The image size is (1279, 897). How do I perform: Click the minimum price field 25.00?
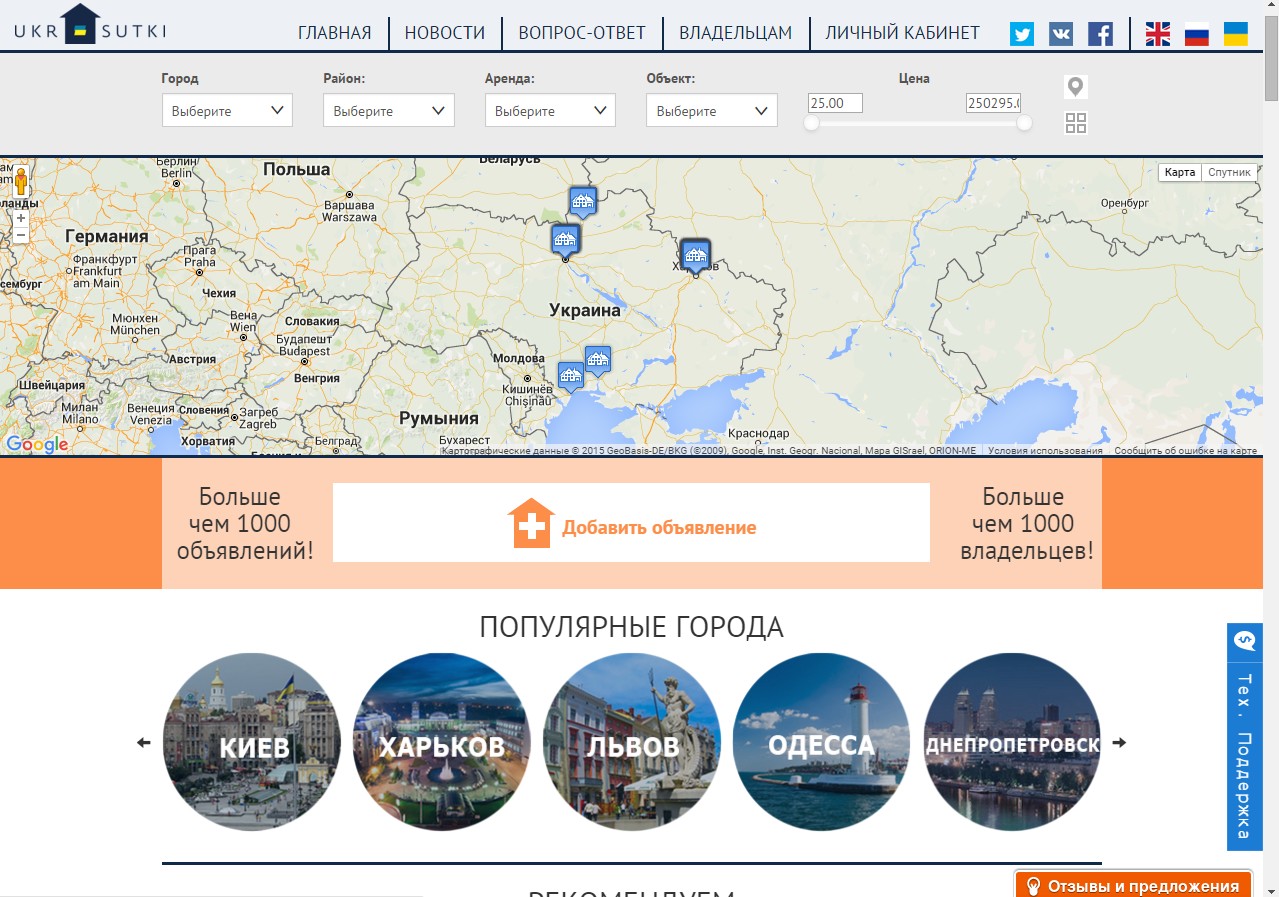(835, 103)
